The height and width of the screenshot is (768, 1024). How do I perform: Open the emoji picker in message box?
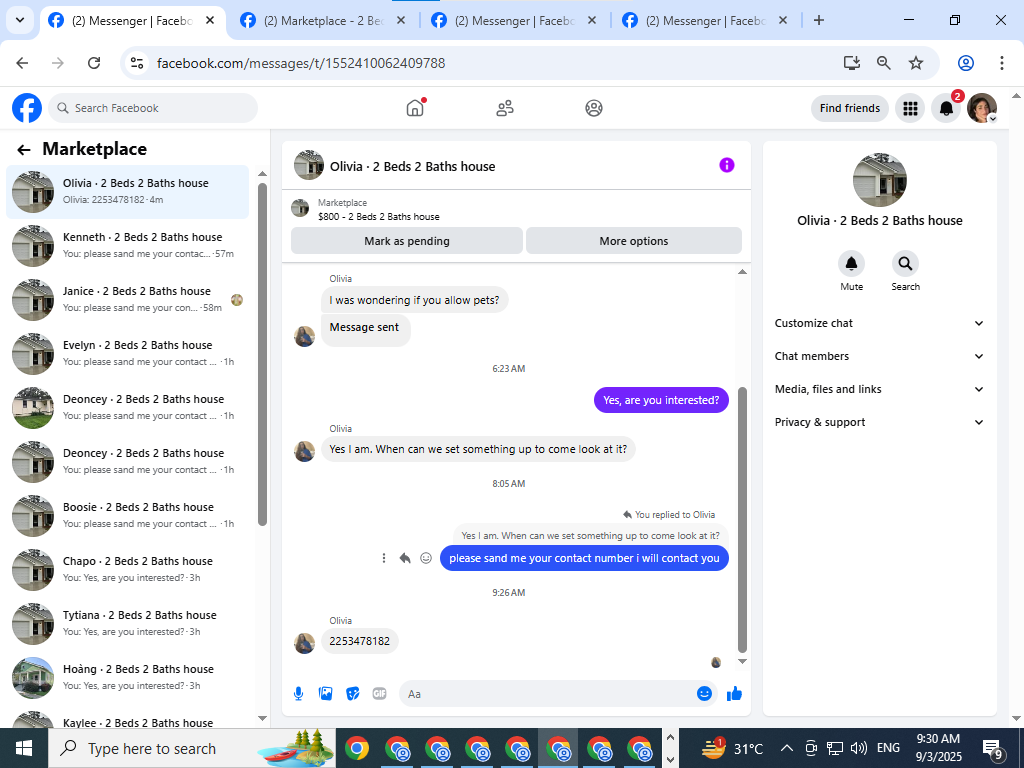pos(704,694)
